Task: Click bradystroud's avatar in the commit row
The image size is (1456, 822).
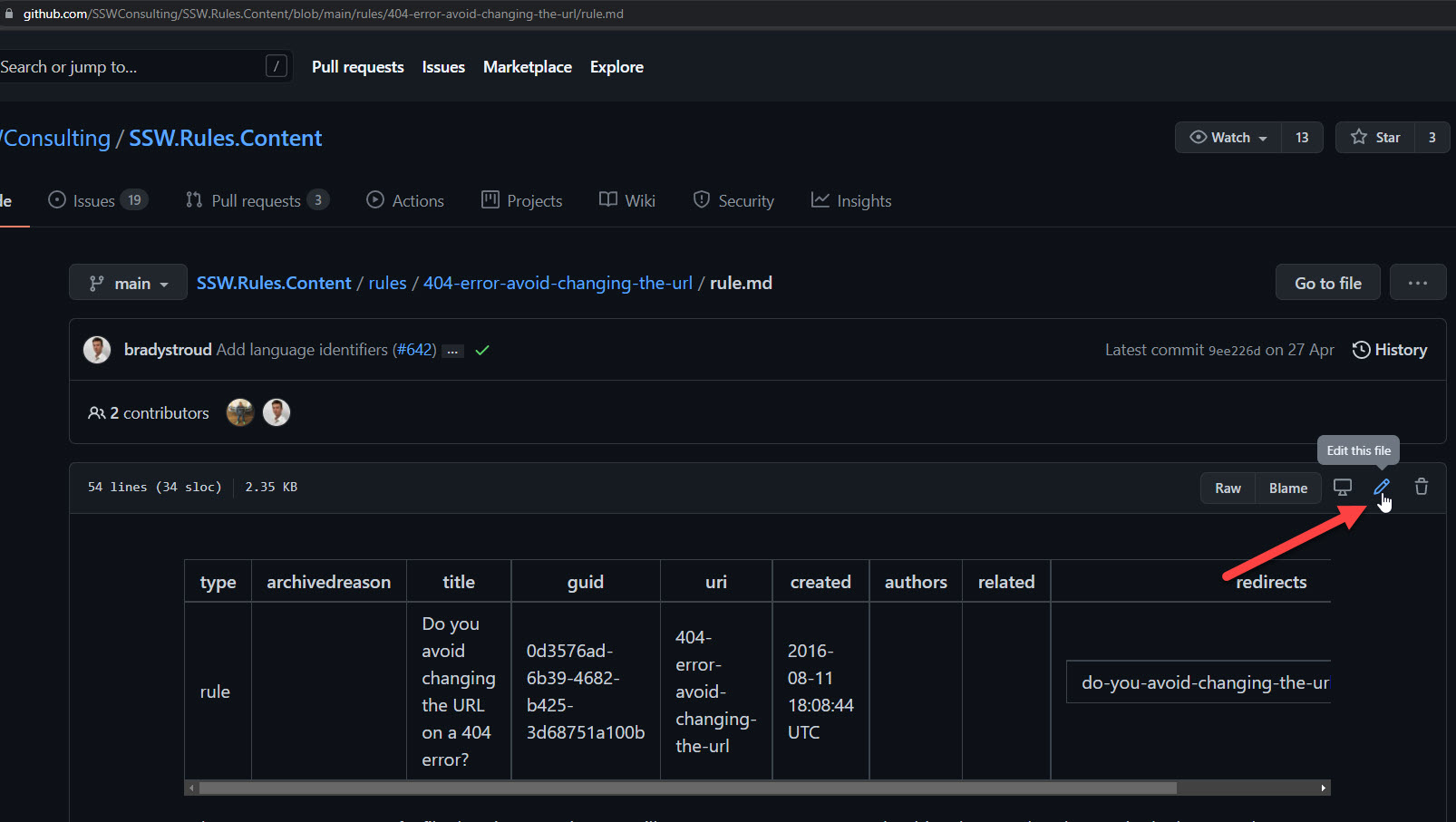Action: coord(97,350)
